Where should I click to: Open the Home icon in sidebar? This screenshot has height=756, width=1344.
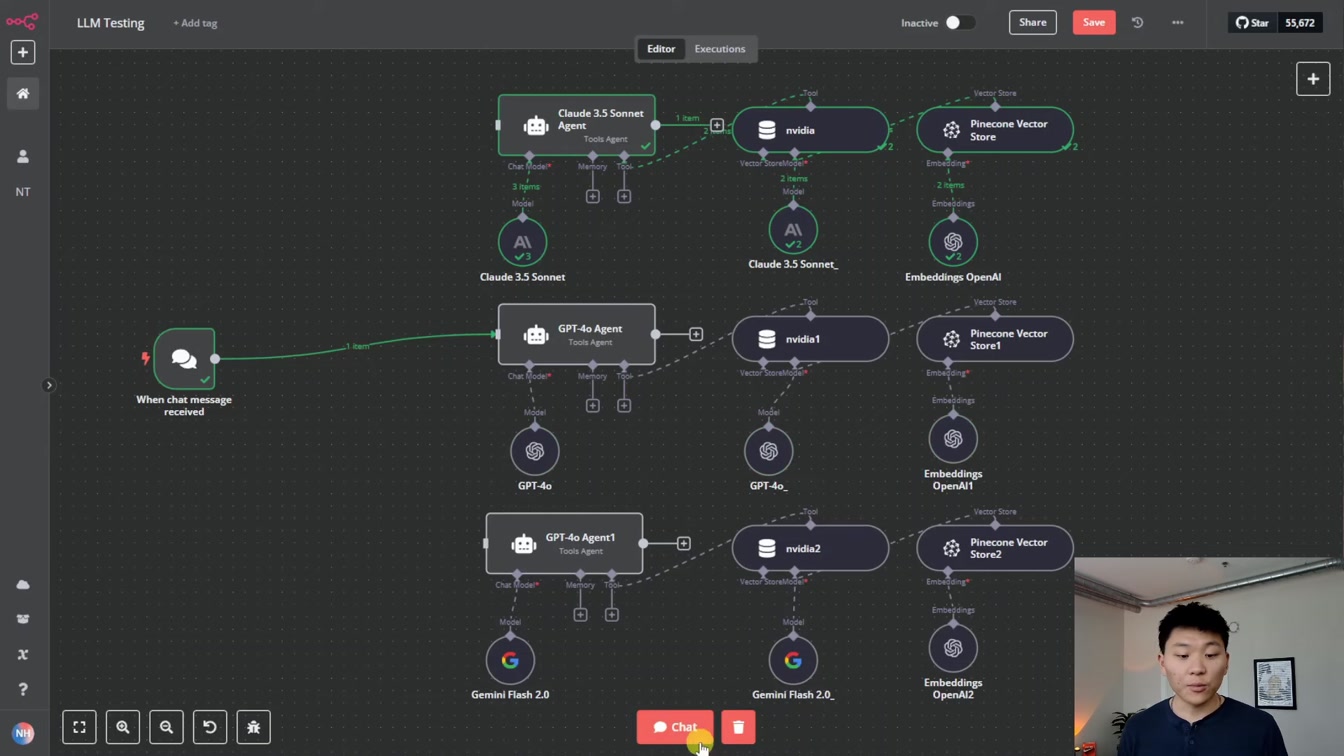point(22,93)
